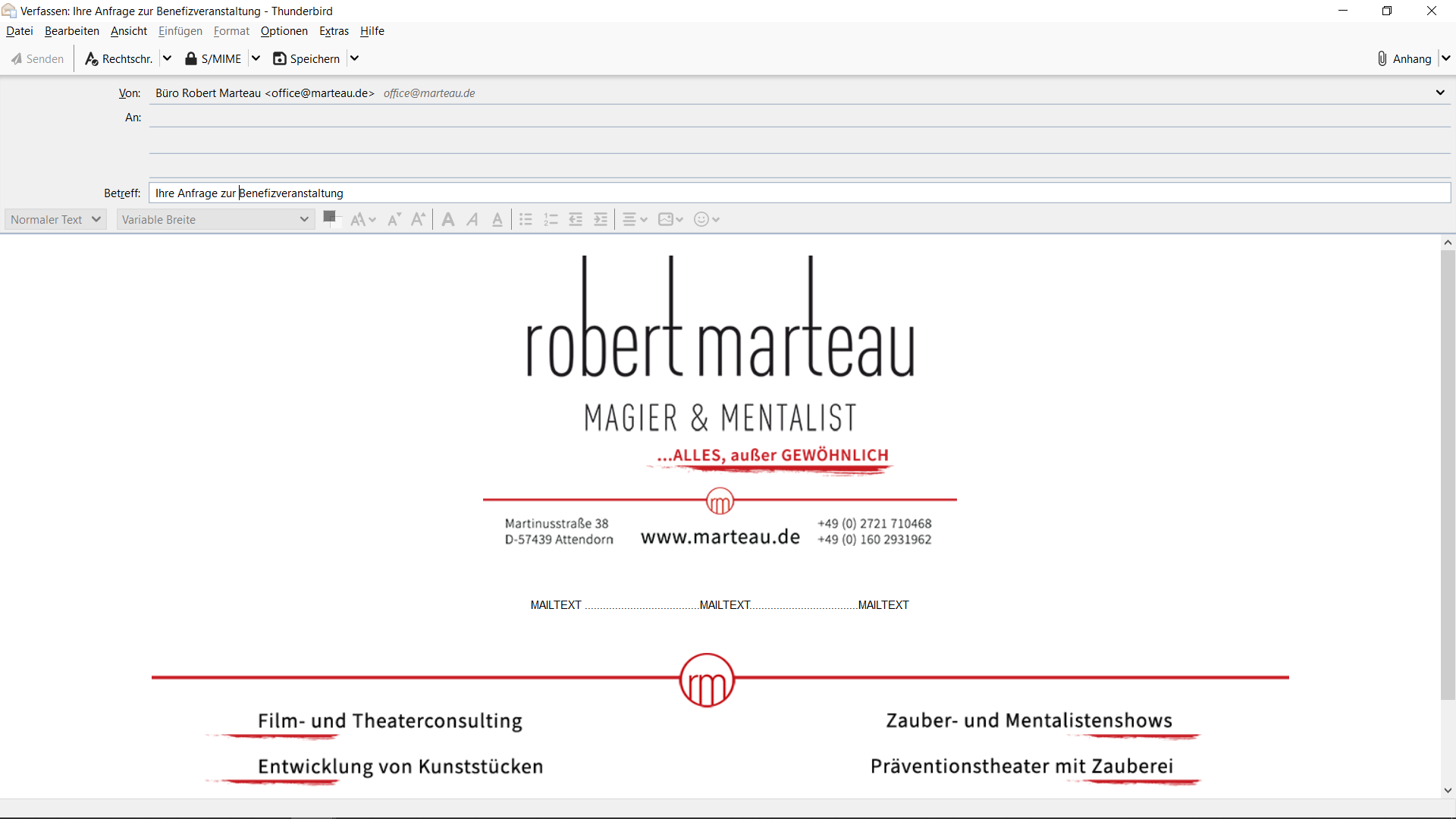Apply numbered list formatting
This screenshot has width=1456, height=819.
[x=551, y=220]
